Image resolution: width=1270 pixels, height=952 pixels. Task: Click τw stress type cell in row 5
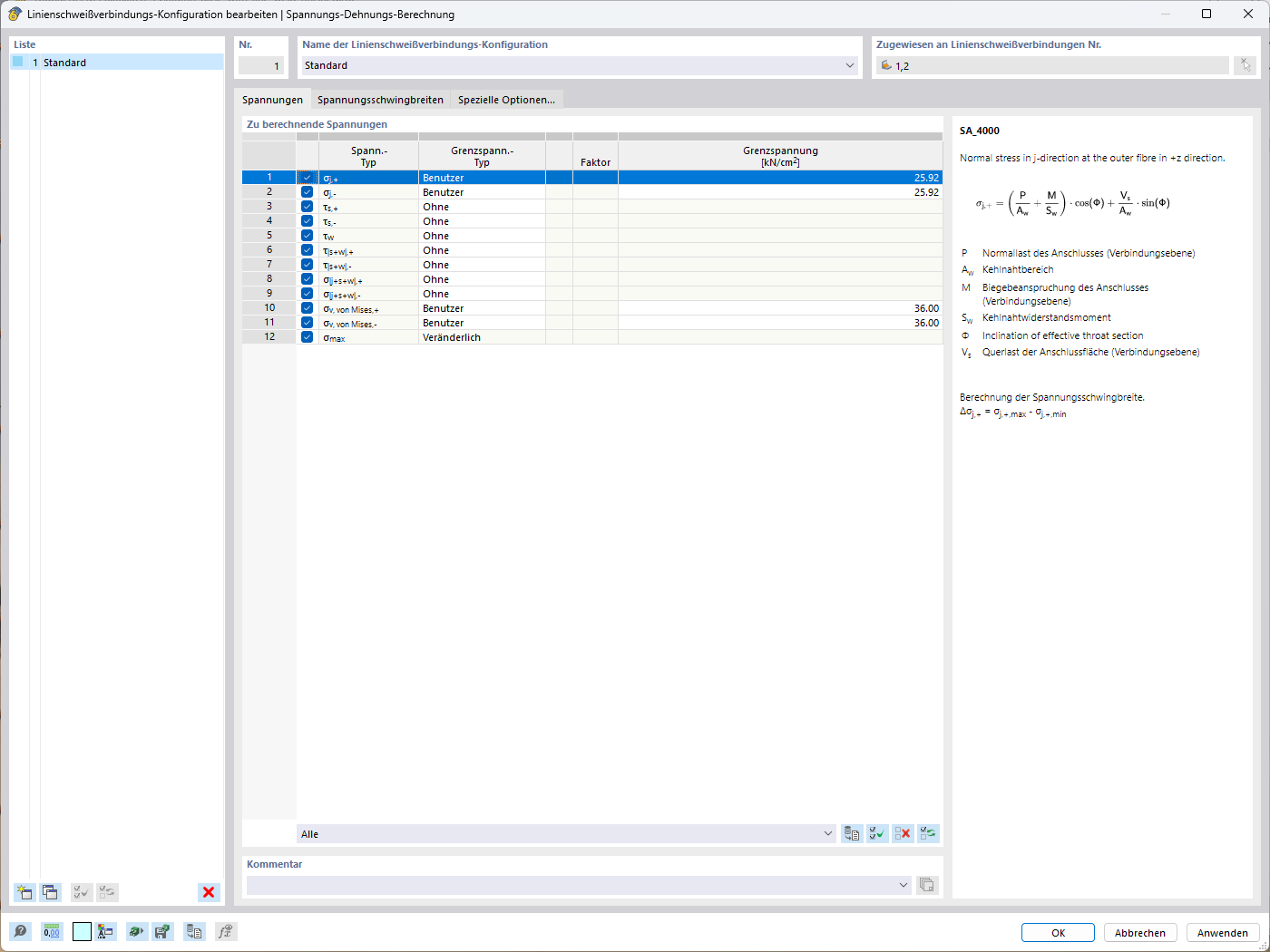coord(368,236)
